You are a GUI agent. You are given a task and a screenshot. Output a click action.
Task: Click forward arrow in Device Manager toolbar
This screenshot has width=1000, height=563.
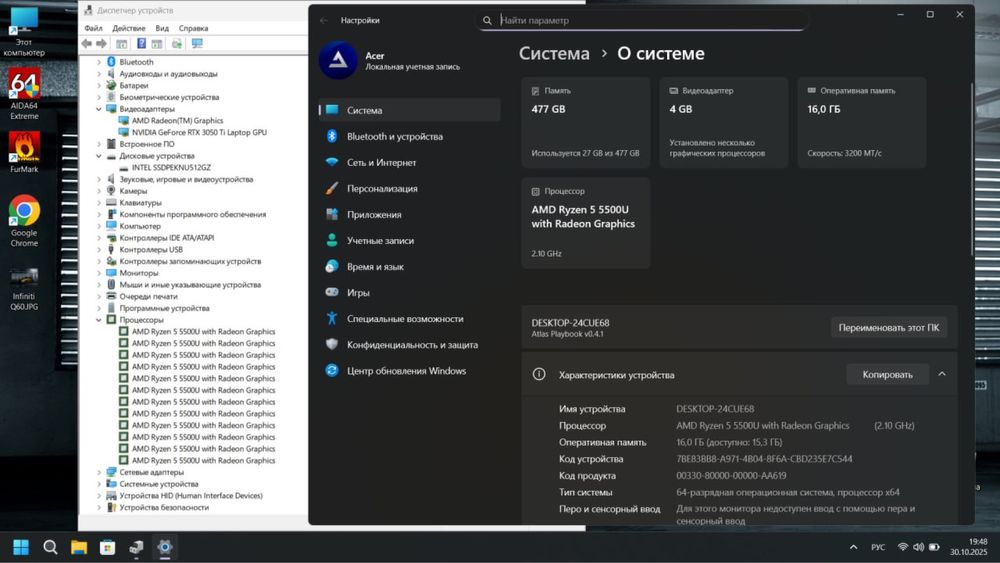click(x=101, y=43)
